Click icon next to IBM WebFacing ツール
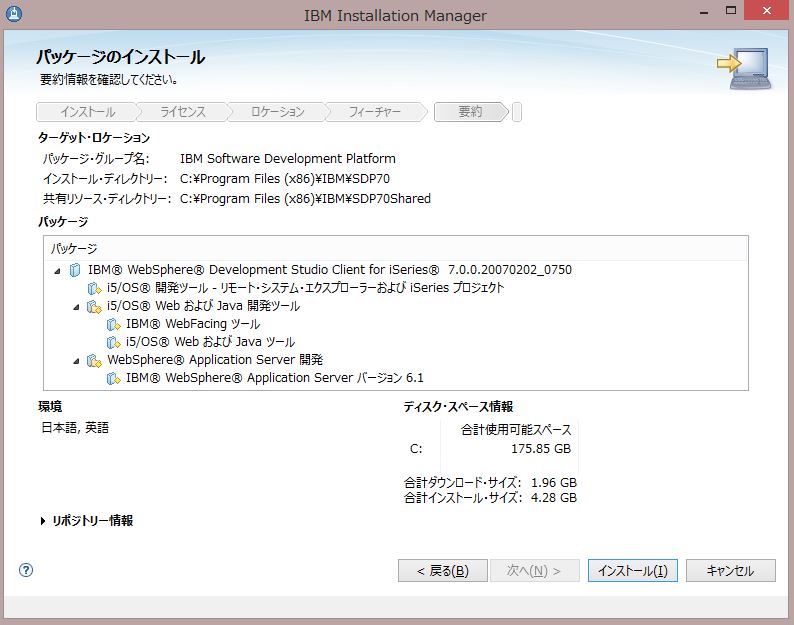This screenshot has height=625, width=794. 113,324
